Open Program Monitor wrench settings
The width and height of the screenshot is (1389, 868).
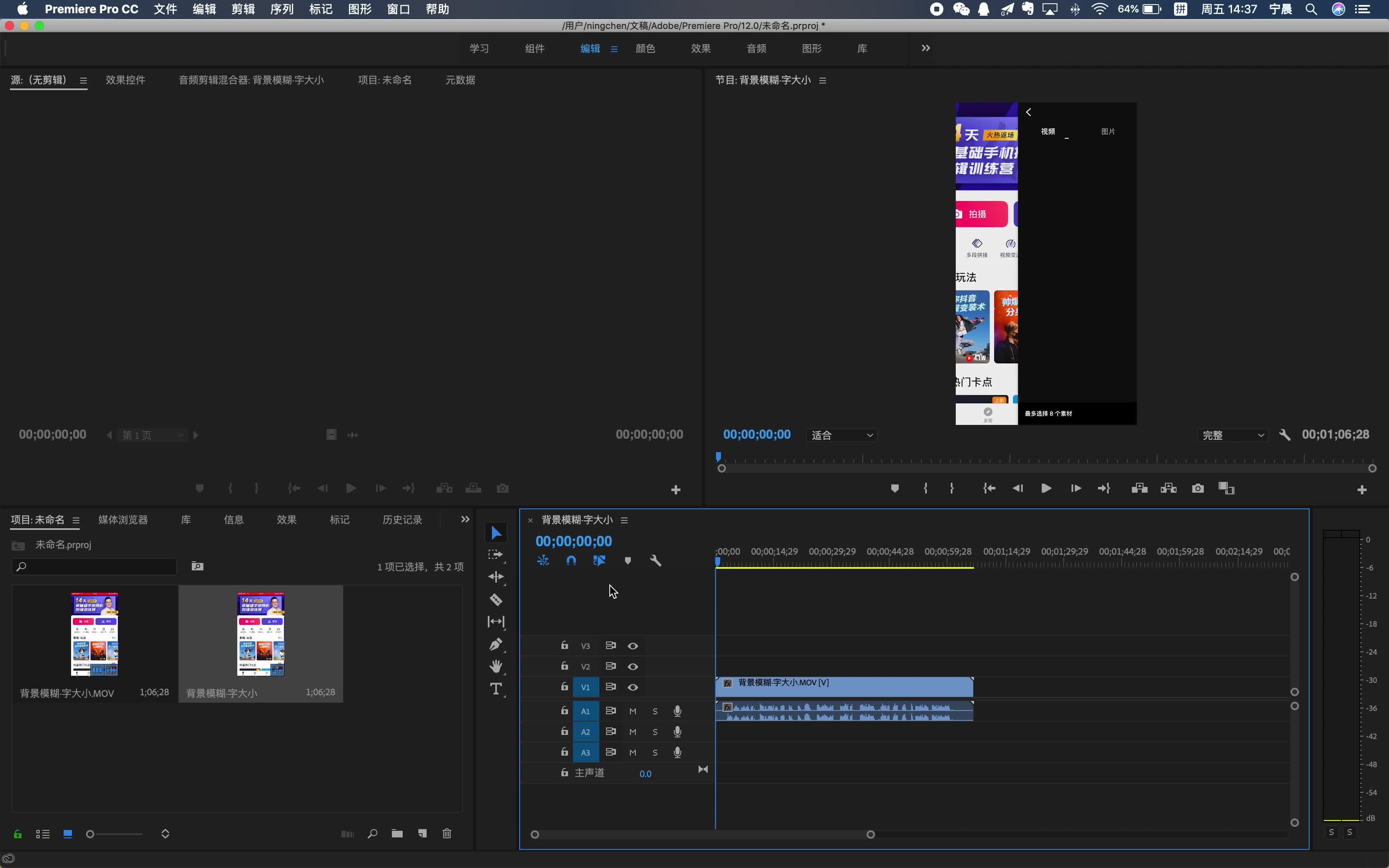[x=1285, y=435]
